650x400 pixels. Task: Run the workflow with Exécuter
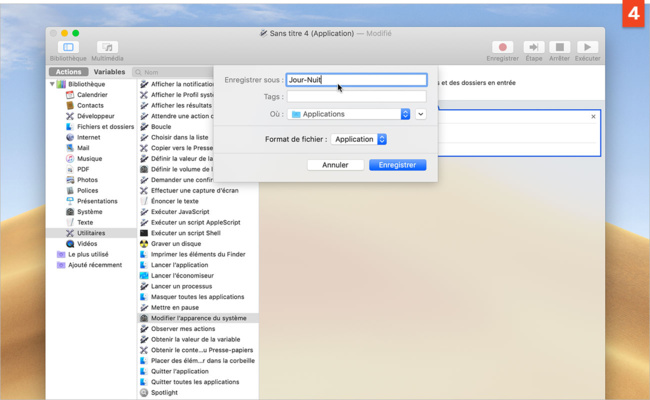587,47
